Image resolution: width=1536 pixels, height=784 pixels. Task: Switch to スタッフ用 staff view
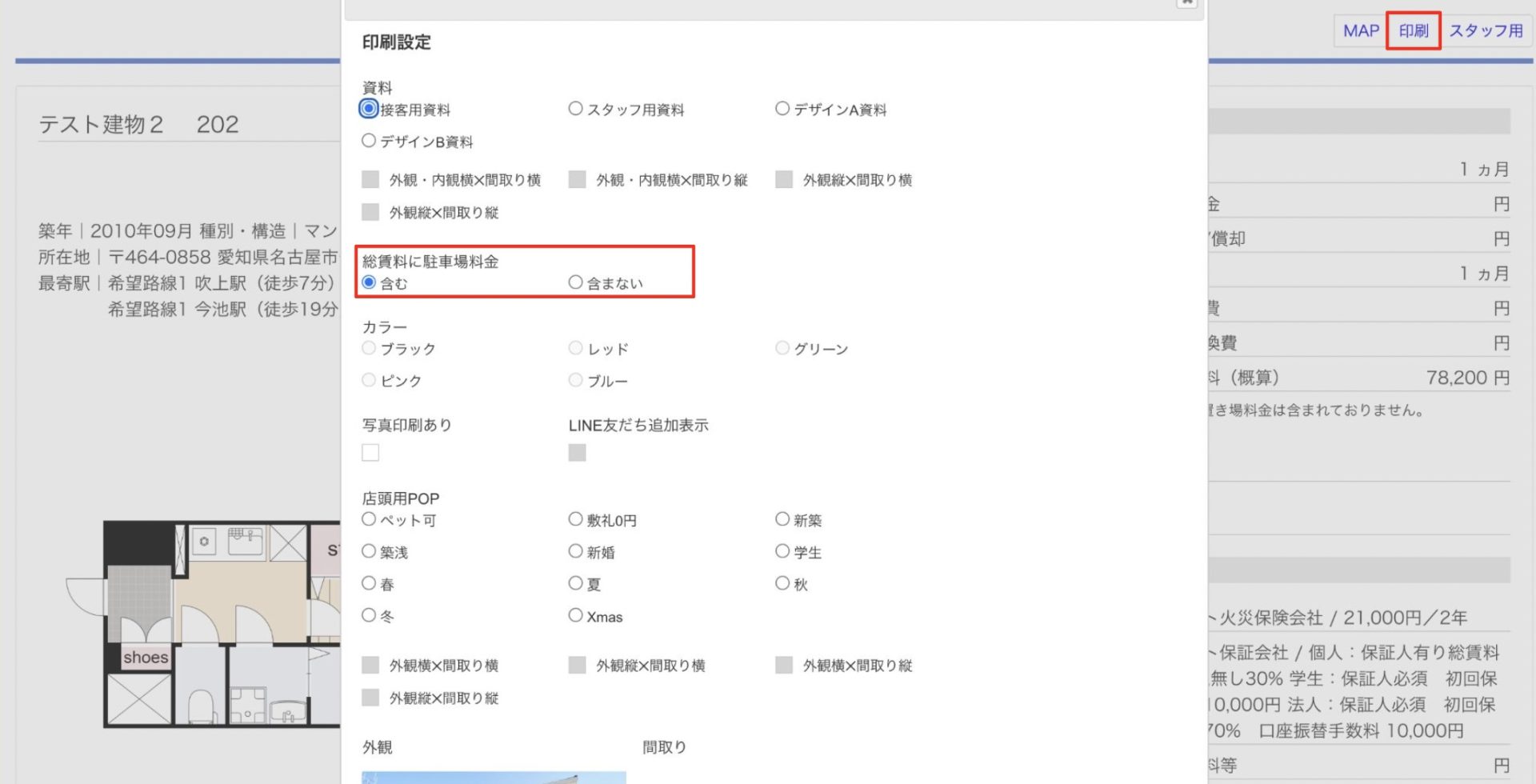[x=1486, y=31]
